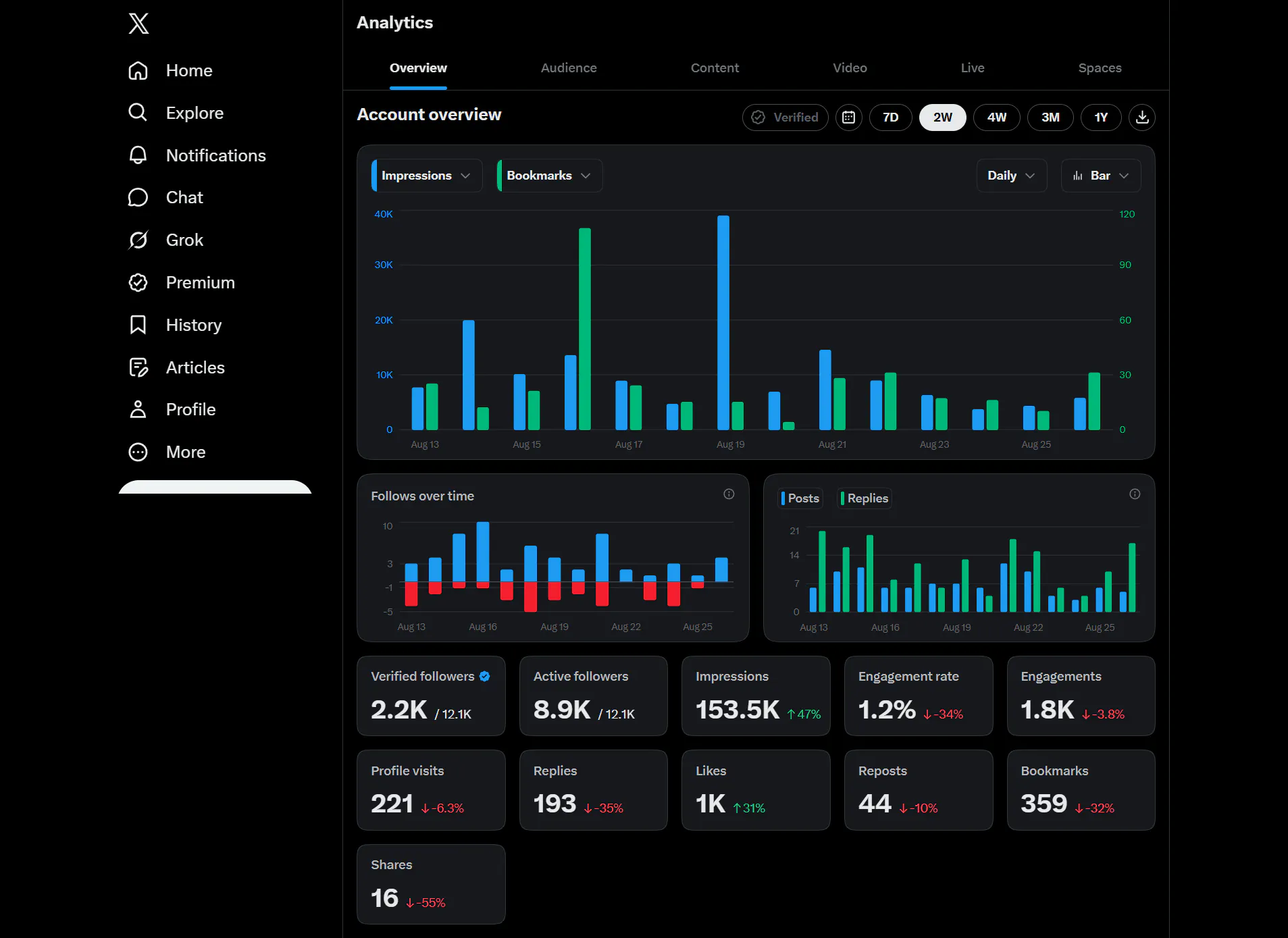Click the Likes 1K card

coord(756,790)
